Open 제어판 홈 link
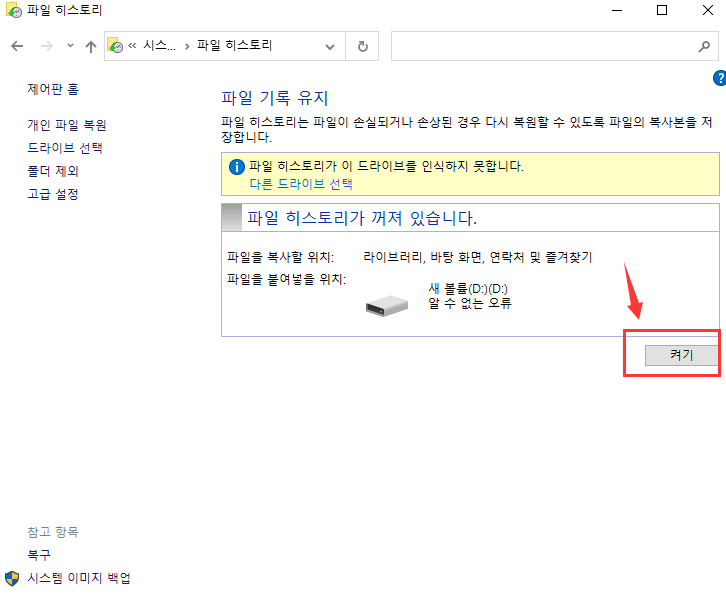 53,89
